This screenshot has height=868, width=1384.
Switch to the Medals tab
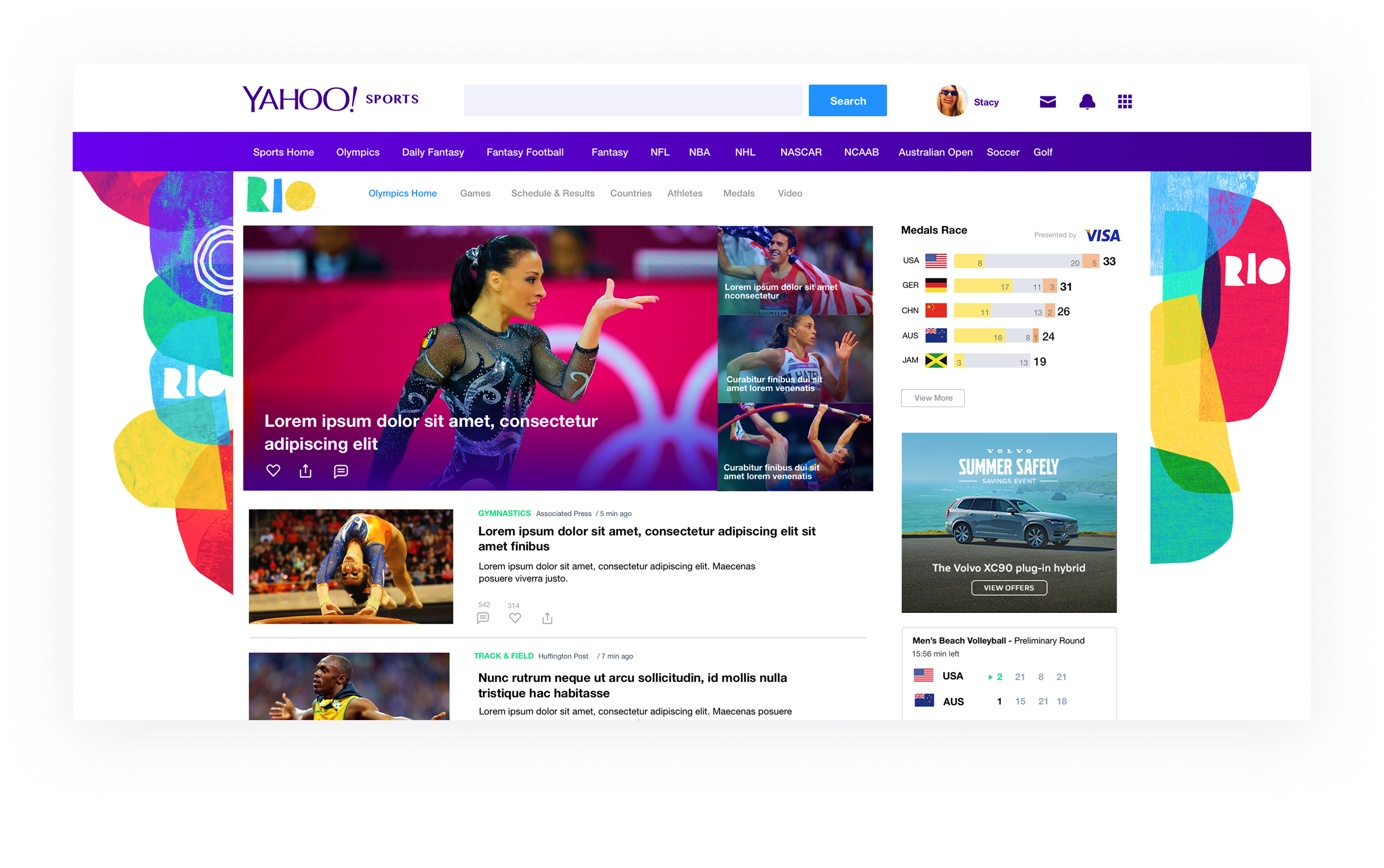point(739,193)
